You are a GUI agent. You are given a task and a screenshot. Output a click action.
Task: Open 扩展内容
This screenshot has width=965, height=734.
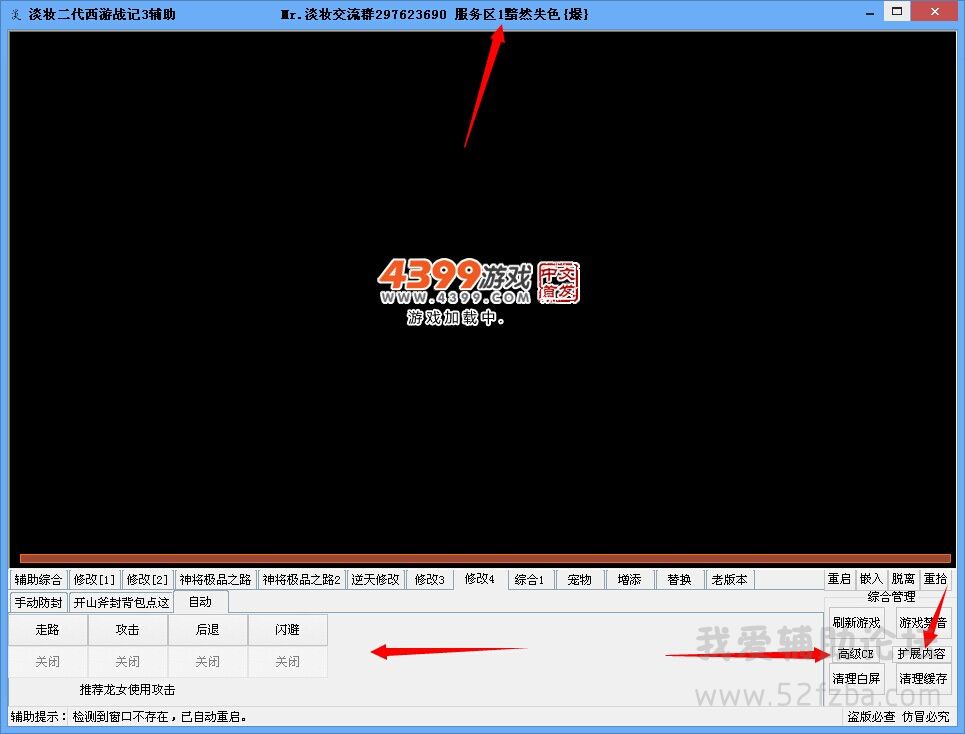[x=922, y=653]
